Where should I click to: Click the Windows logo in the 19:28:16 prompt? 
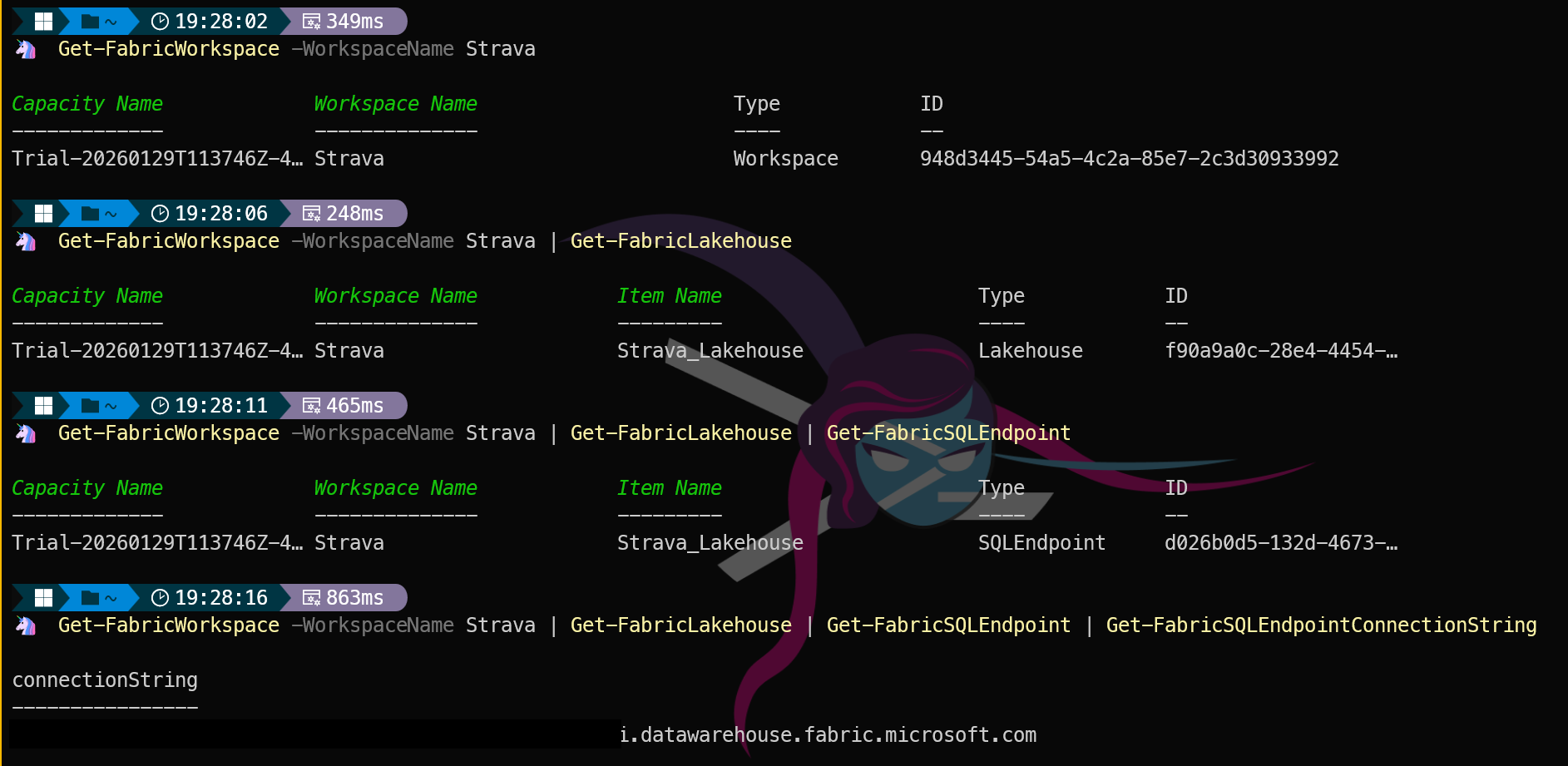pos(44,598)
